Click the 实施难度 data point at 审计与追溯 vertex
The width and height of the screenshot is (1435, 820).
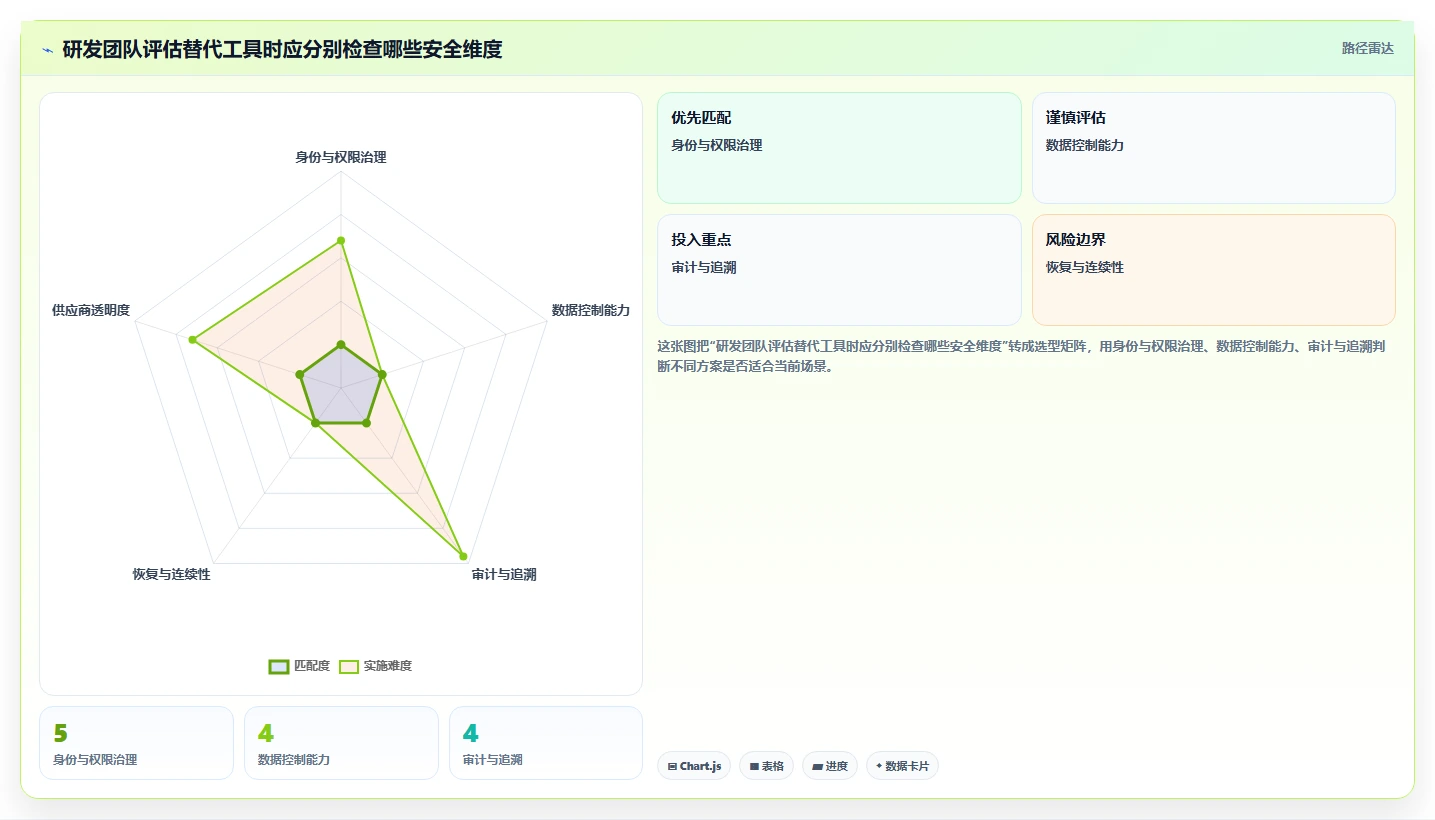tap(463, 555)
